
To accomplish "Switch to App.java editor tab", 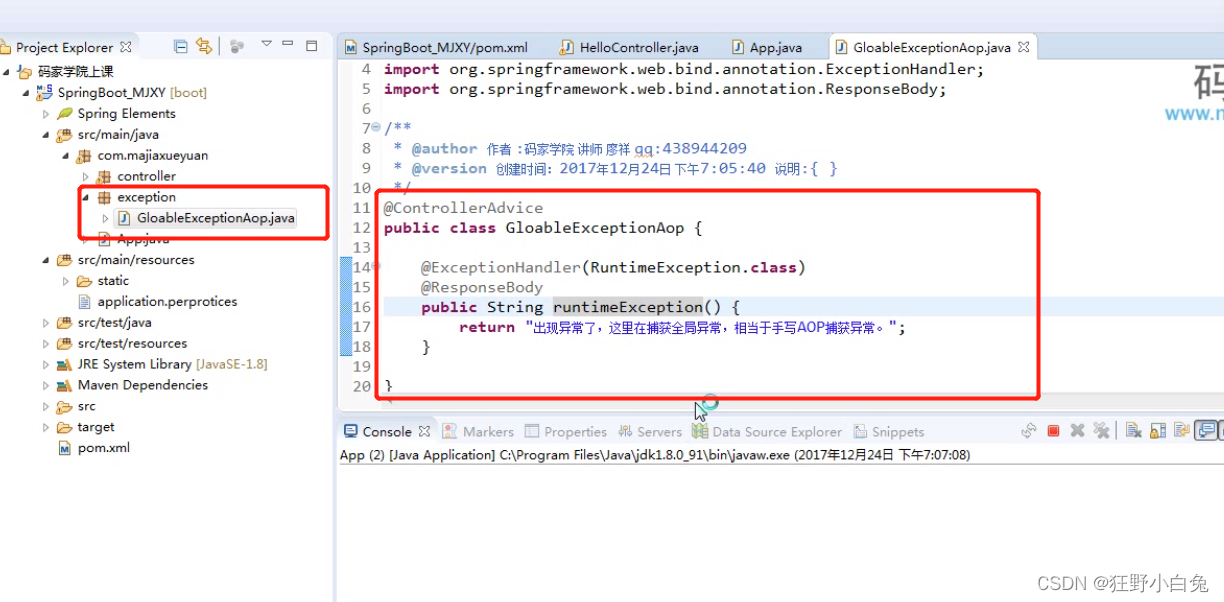I will pyautogui.click(x=767, y=47).
